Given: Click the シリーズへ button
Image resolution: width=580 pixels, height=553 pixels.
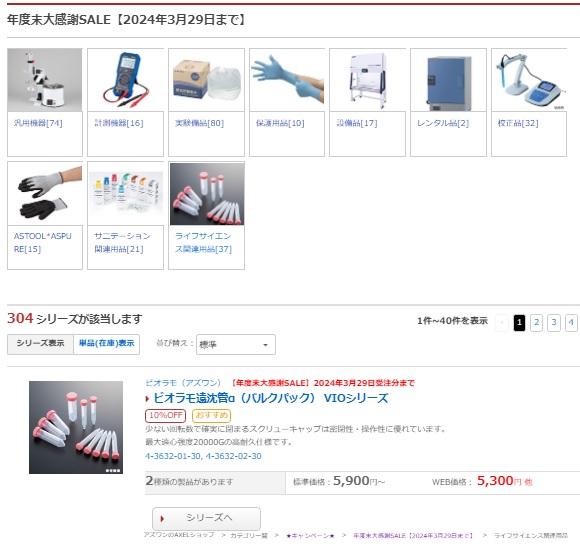Looking at the screenshot, I should pos(206,518).
